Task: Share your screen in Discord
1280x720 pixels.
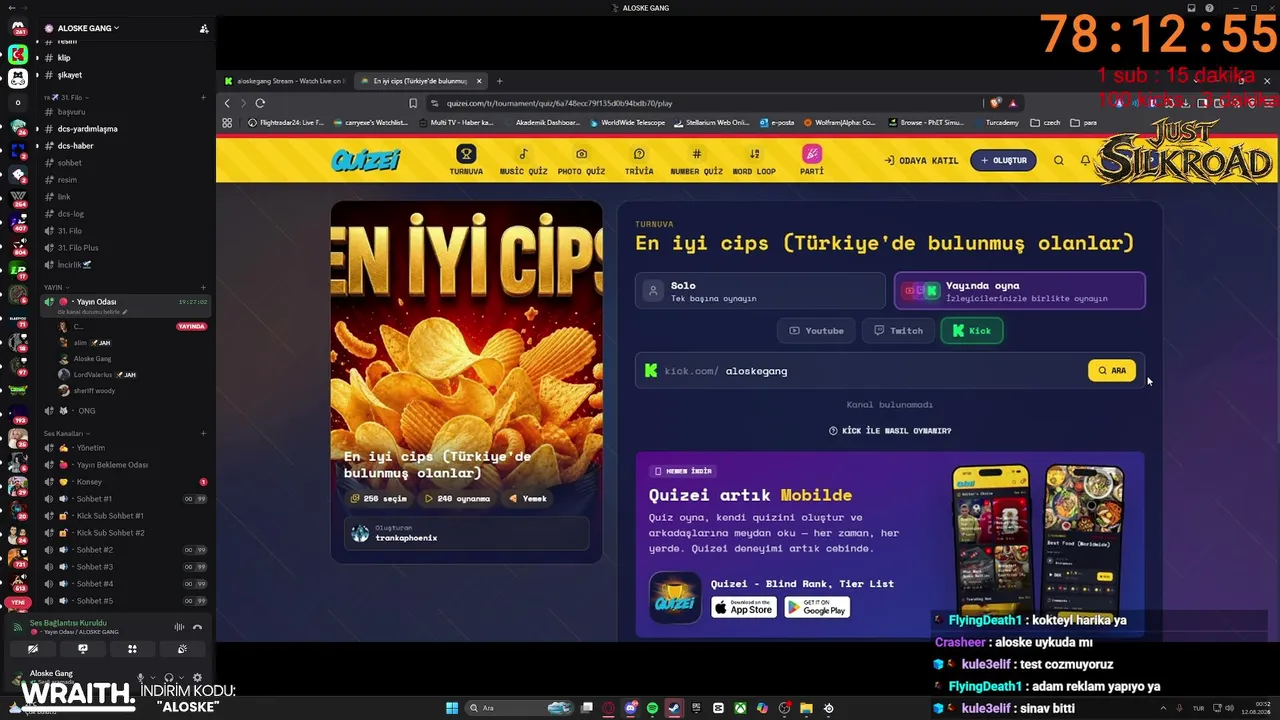Action: [83, 649]
